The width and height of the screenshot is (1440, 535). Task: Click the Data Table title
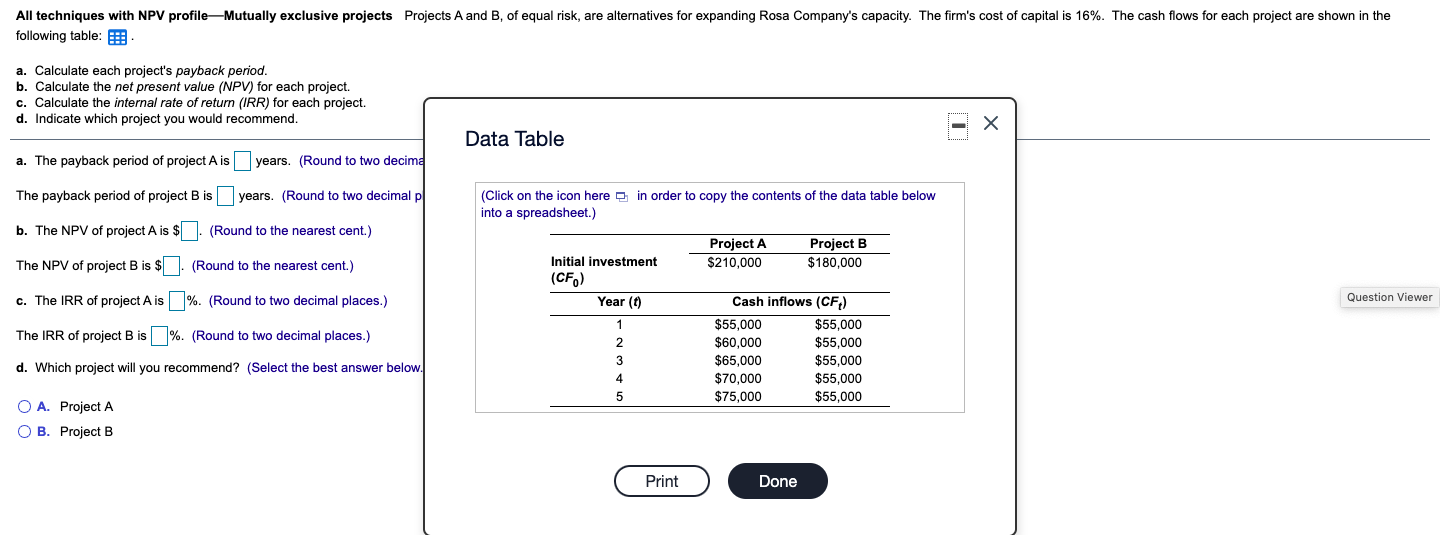(x=514, y=139)
